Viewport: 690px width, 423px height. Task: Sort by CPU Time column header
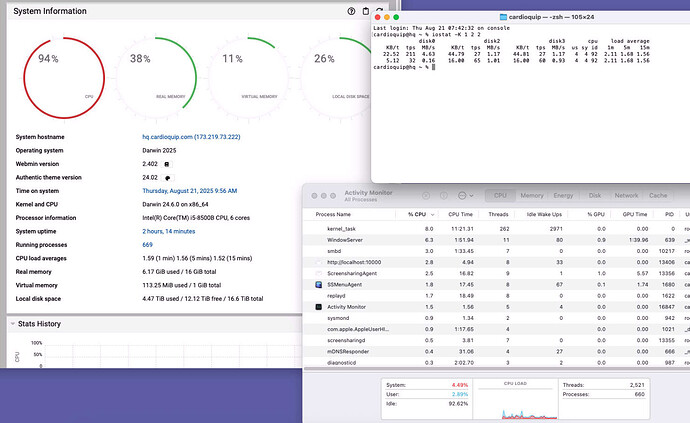(460, 214)
